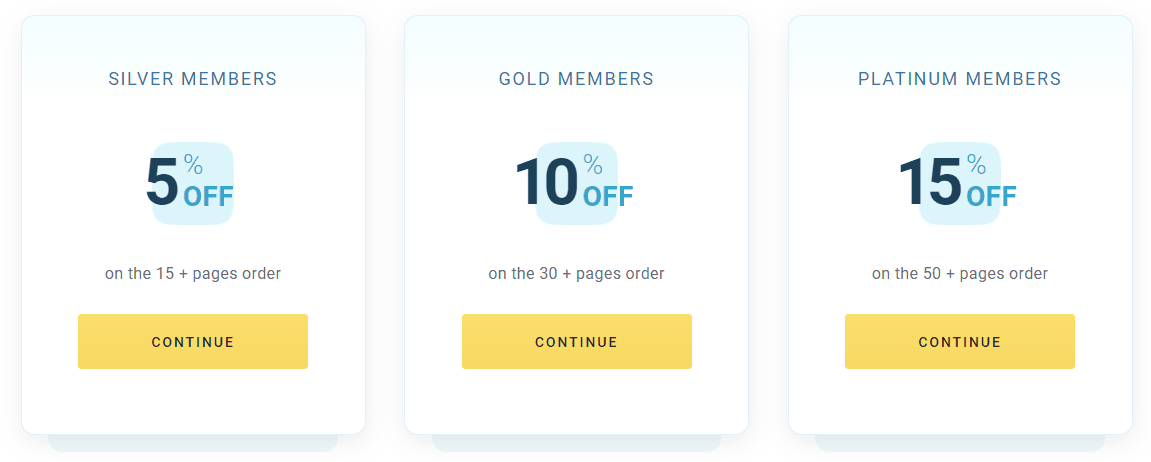The width and height of the screenshot is (1151, 462).
Task: Click the large number 5
Action: pyautogui.click(x=162, y=182)
